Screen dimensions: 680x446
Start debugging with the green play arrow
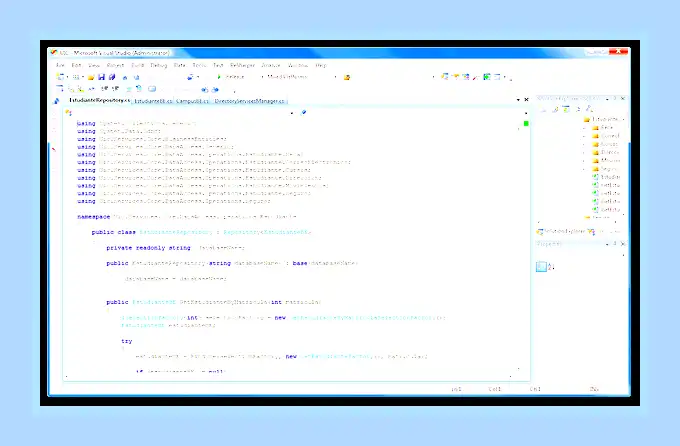coord(219,77)
